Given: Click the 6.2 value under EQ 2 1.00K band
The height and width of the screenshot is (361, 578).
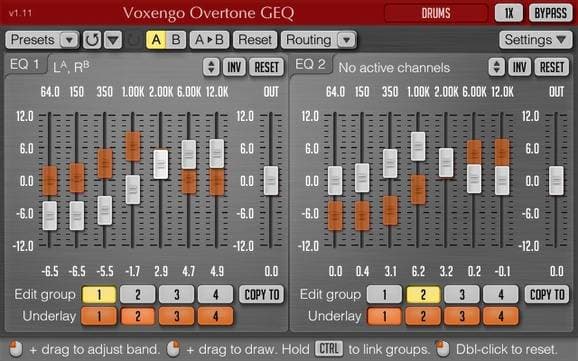Looking at the screenshot, I should (418, 272).
